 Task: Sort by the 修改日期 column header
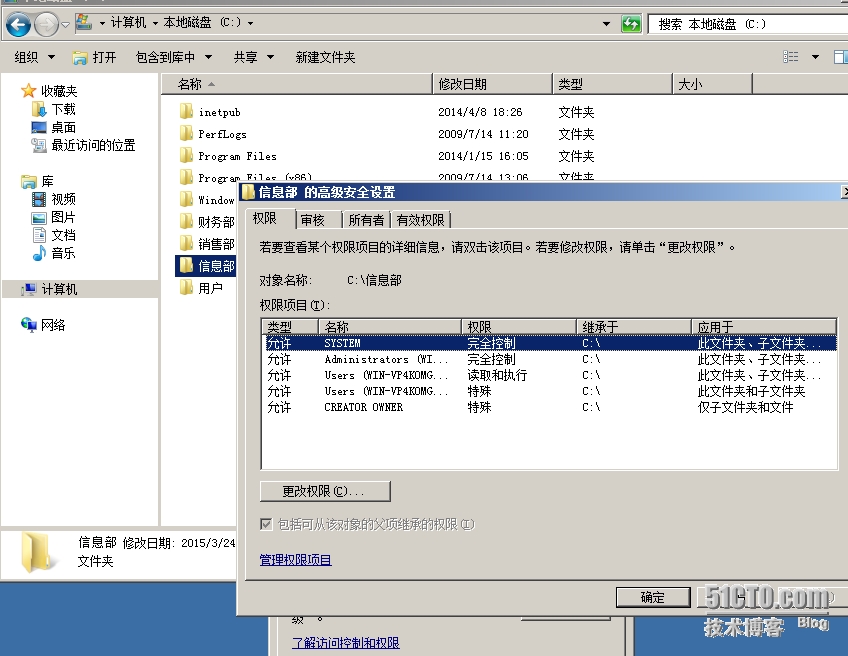[492, 84]
